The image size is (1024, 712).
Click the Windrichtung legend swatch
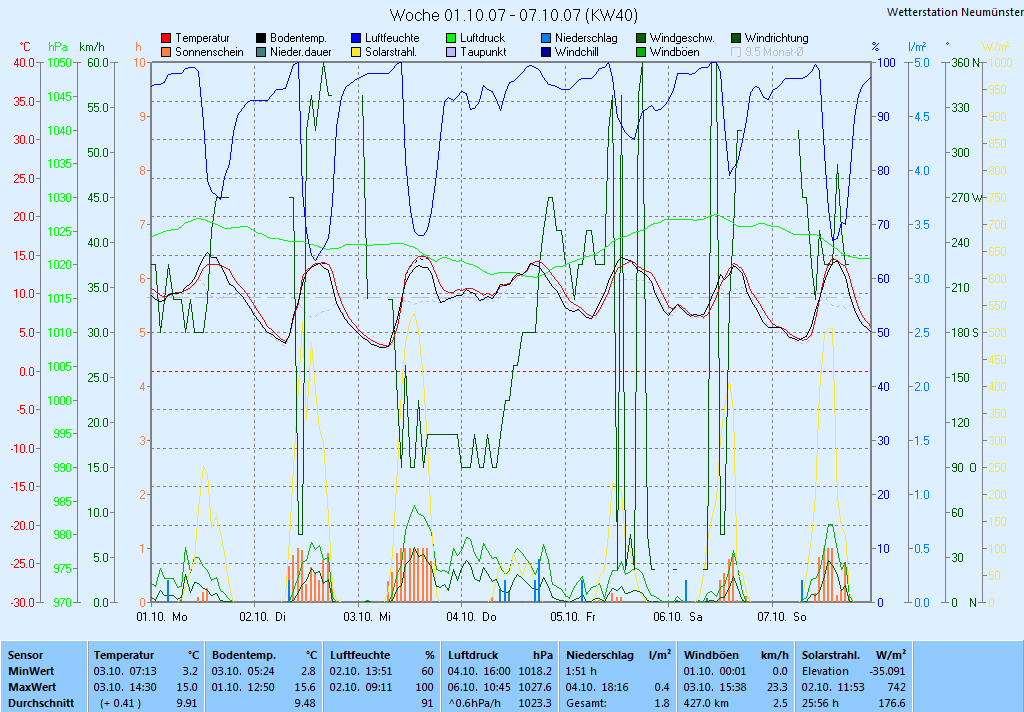click(736, 39)
